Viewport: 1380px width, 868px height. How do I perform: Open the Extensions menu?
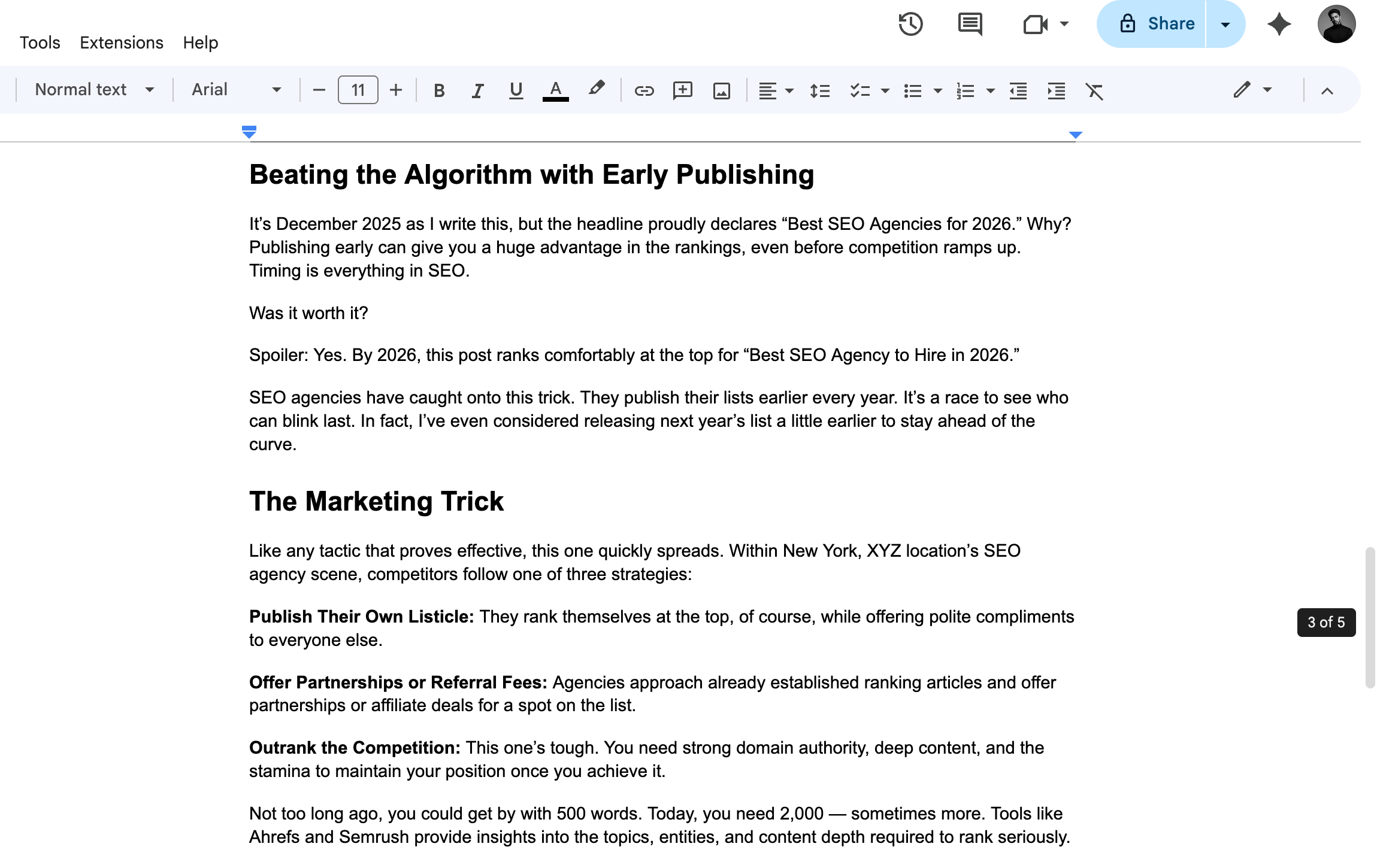click(x=121, y=43)
